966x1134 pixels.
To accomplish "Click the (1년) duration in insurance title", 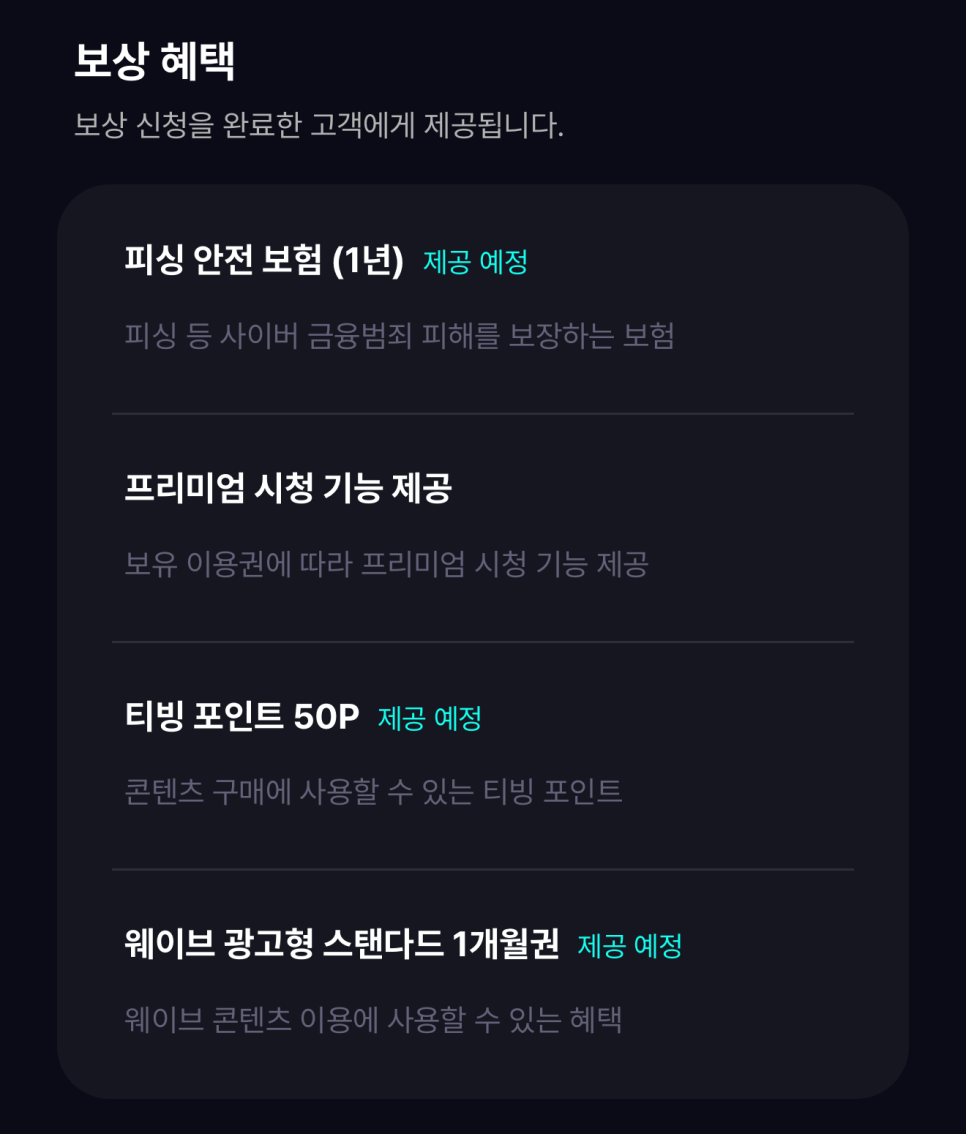I will click(x=368, y=260).
